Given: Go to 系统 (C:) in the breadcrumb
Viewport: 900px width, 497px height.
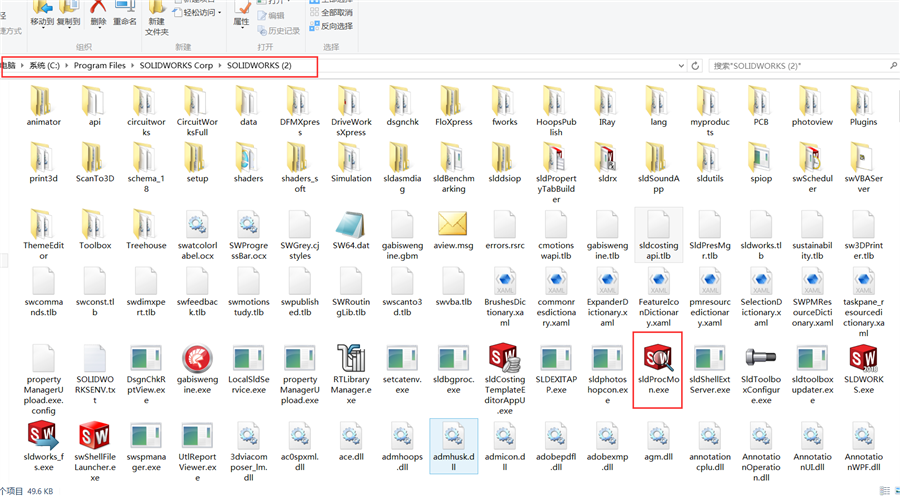Looking at the screenshot, I should click(x=45, y=65).
